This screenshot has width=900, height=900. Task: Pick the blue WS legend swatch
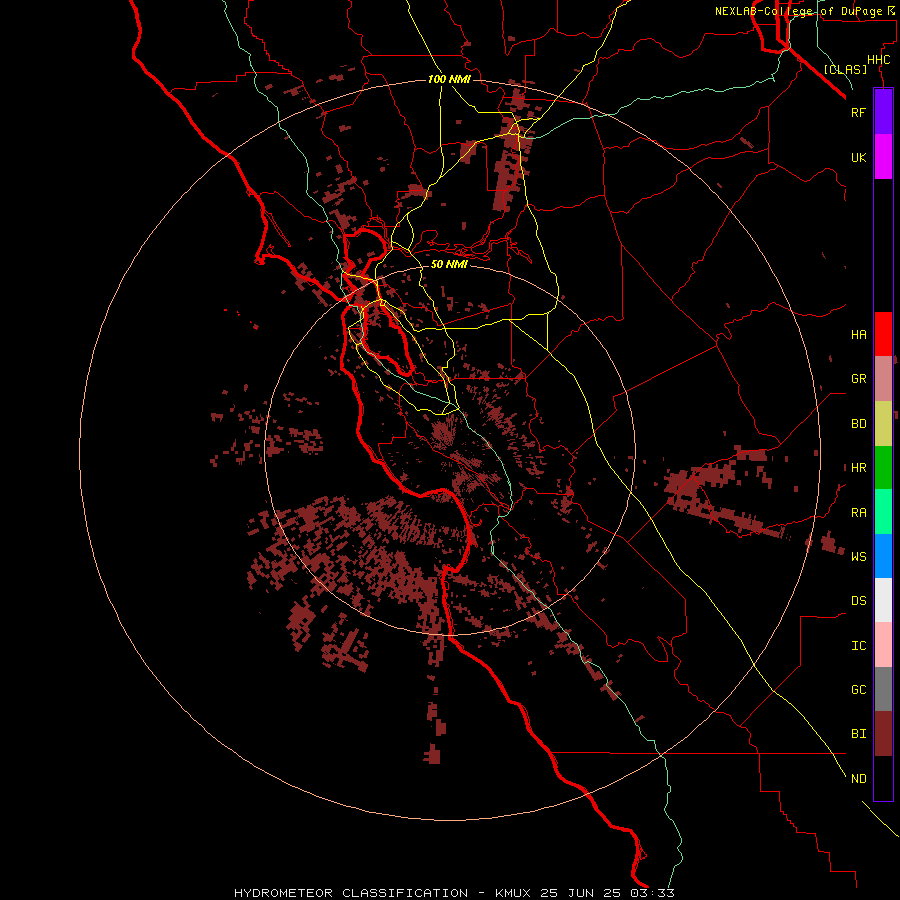pos(883,556)
